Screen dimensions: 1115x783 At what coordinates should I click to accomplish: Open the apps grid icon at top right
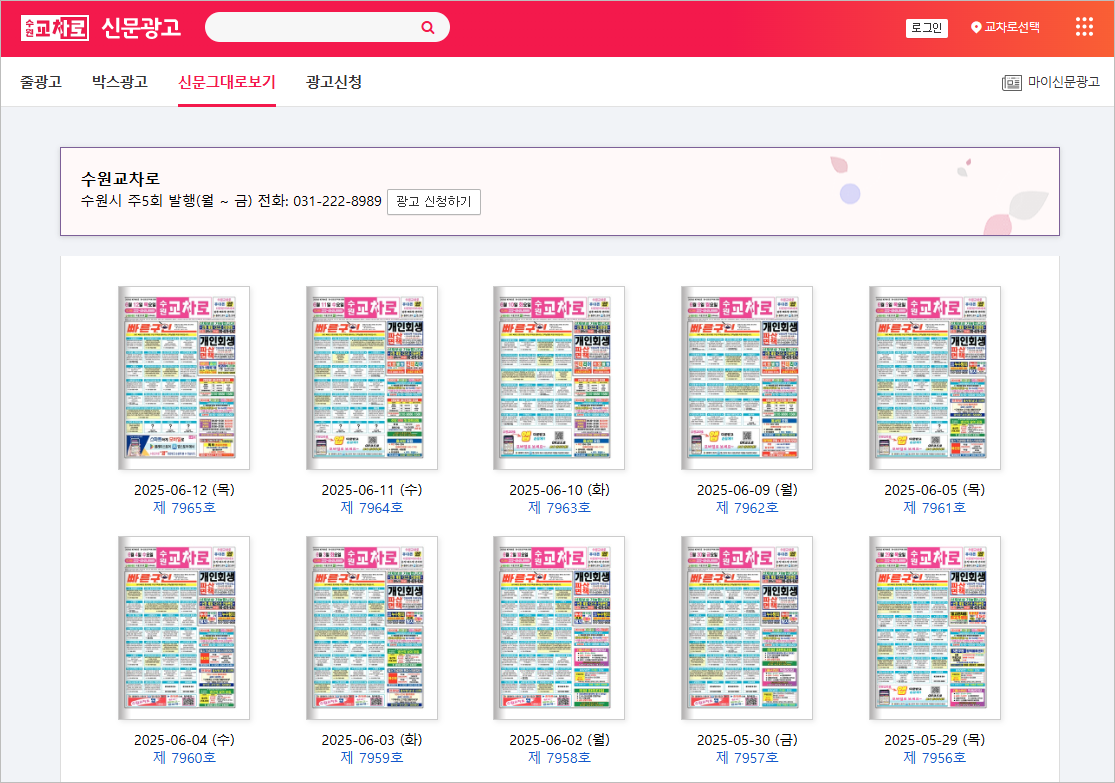(1084, 27)
